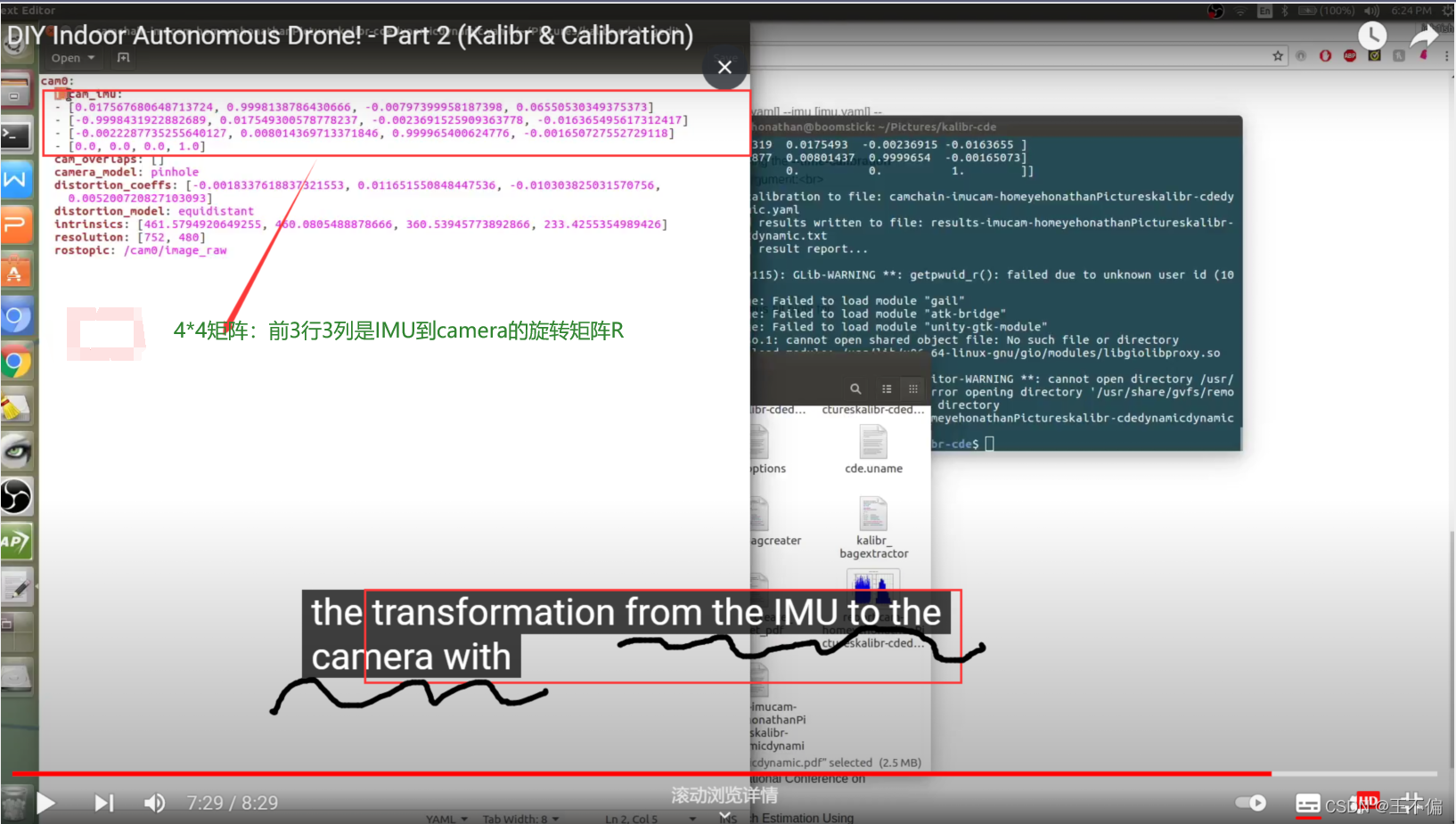Open the battery (100%) indicator
This screenshot has height=824, width=1456.
coord(1326,11)
